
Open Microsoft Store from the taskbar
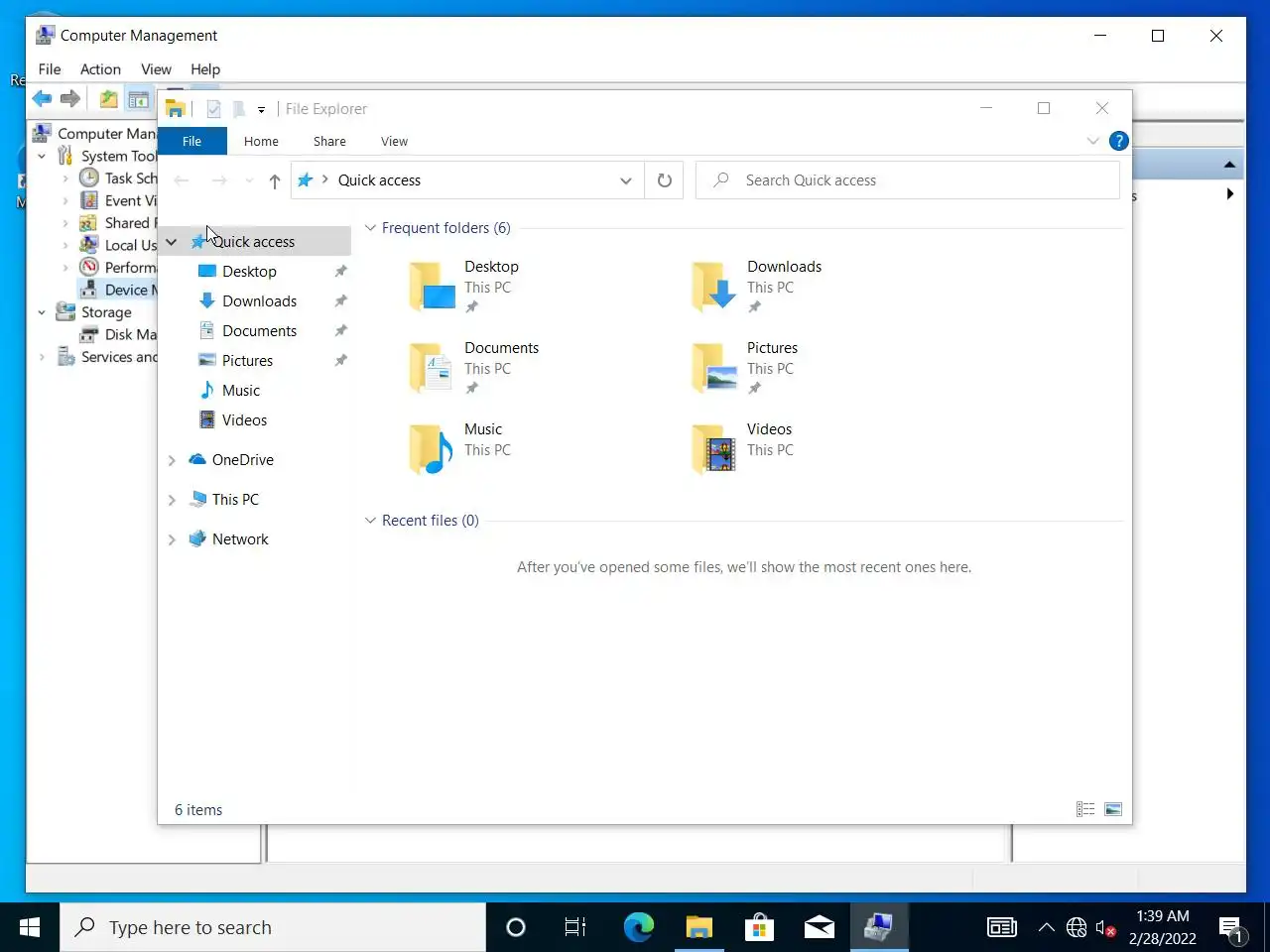coord(759,927)
